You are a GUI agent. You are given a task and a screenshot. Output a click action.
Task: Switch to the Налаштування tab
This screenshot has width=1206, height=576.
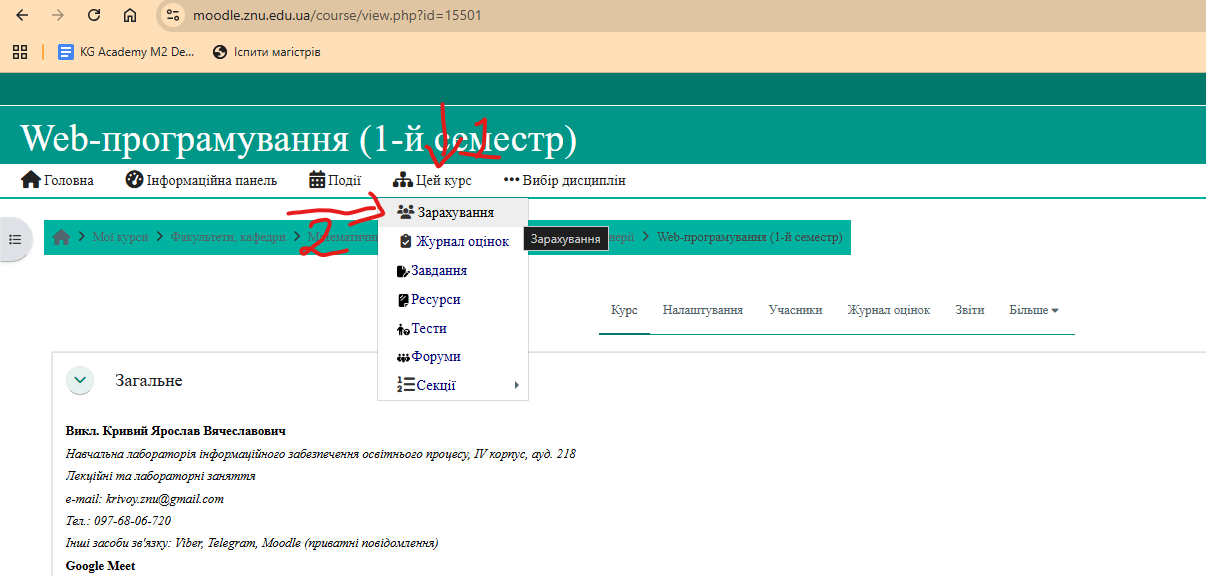pyautogui.click(x=702, y=310)
